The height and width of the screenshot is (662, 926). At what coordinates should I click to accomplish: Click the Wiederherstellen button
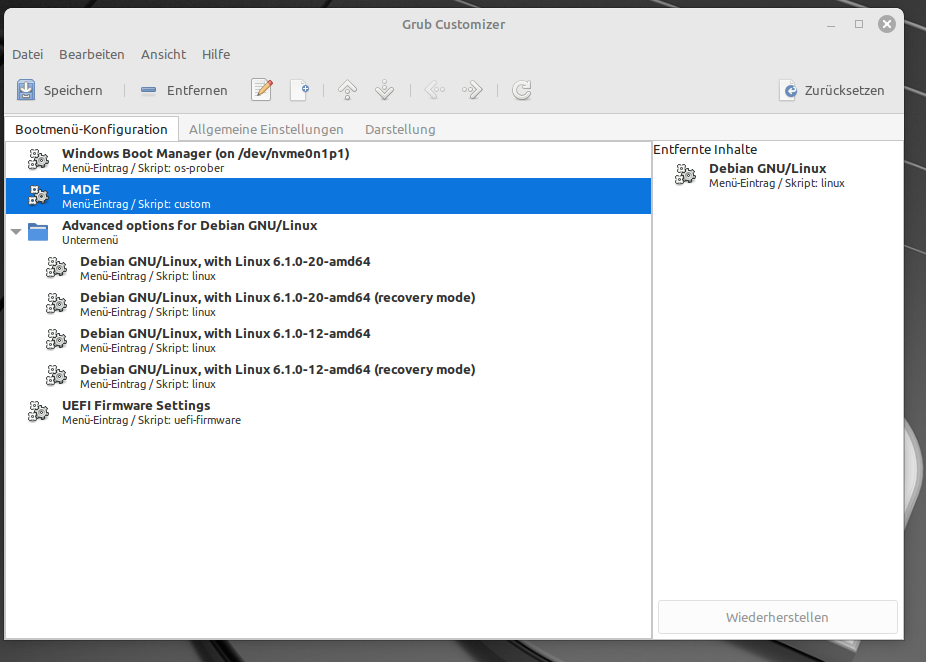[x=777, y=617]
